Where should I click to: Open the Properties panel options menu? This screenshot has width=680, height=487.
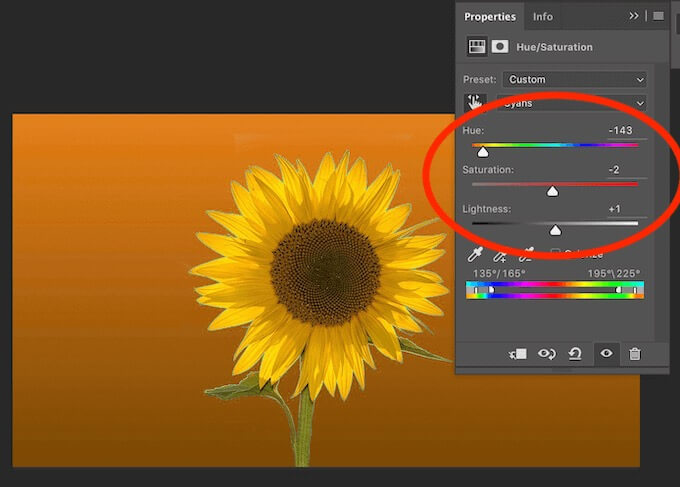click(658, 16)
